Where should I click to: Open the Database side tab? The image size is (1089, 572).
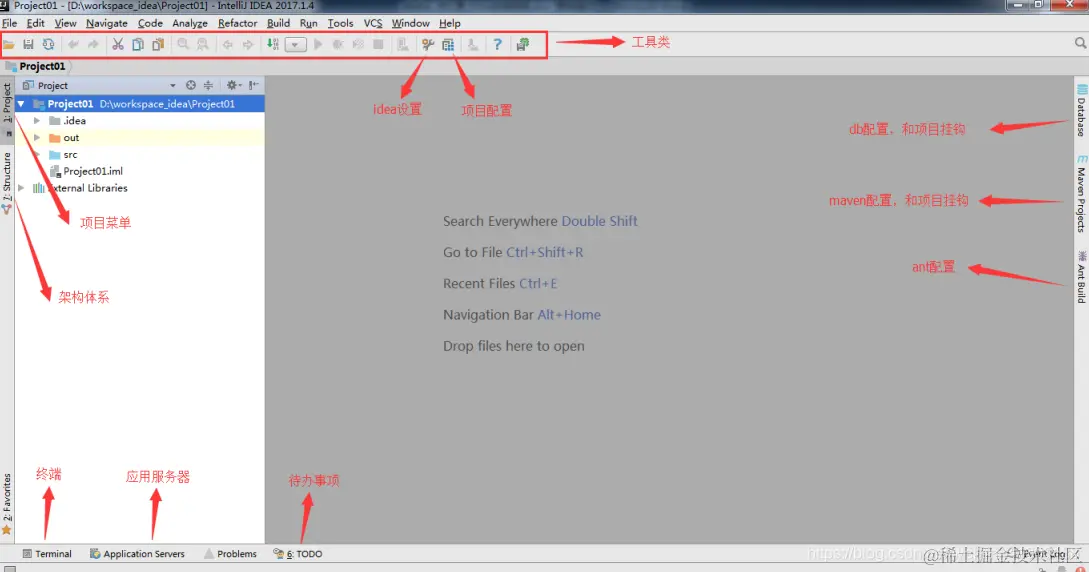(x=1081, y=110)
